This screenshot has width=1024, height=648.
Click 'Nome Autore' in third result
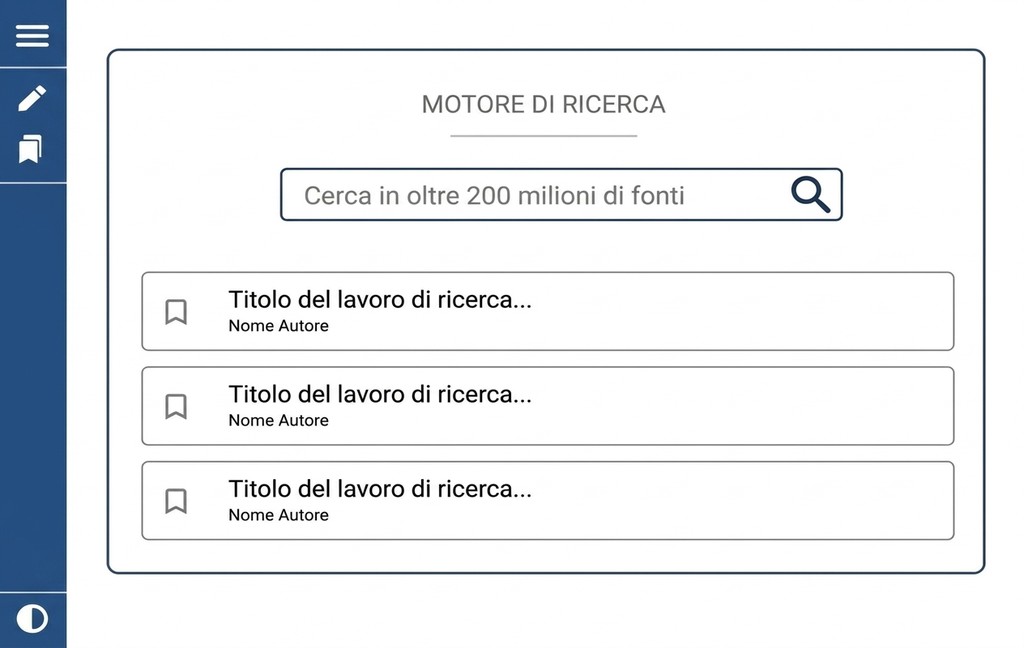click(x=278, y=515)
